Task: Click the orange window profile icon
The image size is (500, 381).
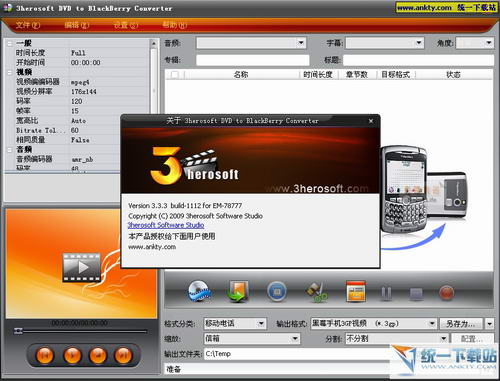Action: pyautogui.click(x=355, y=291)
